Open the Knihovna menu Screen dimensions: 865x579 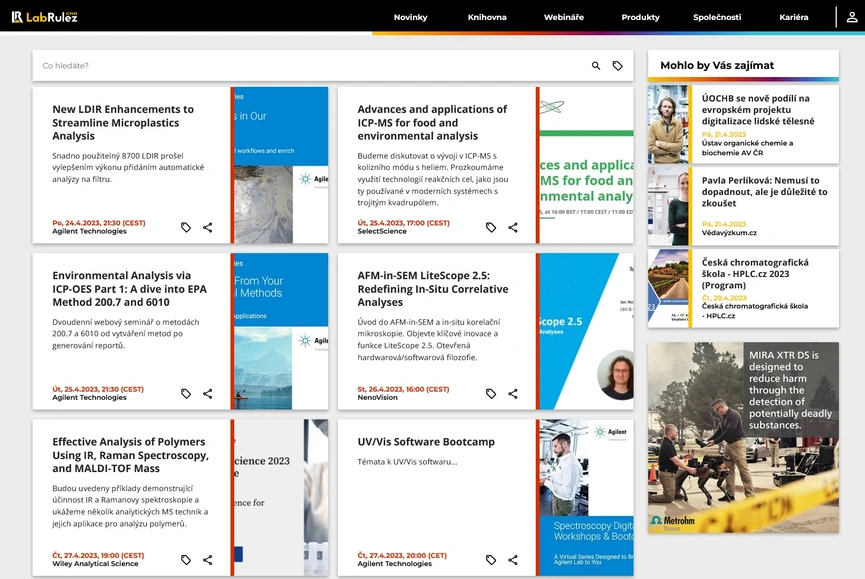pos(487,17)
